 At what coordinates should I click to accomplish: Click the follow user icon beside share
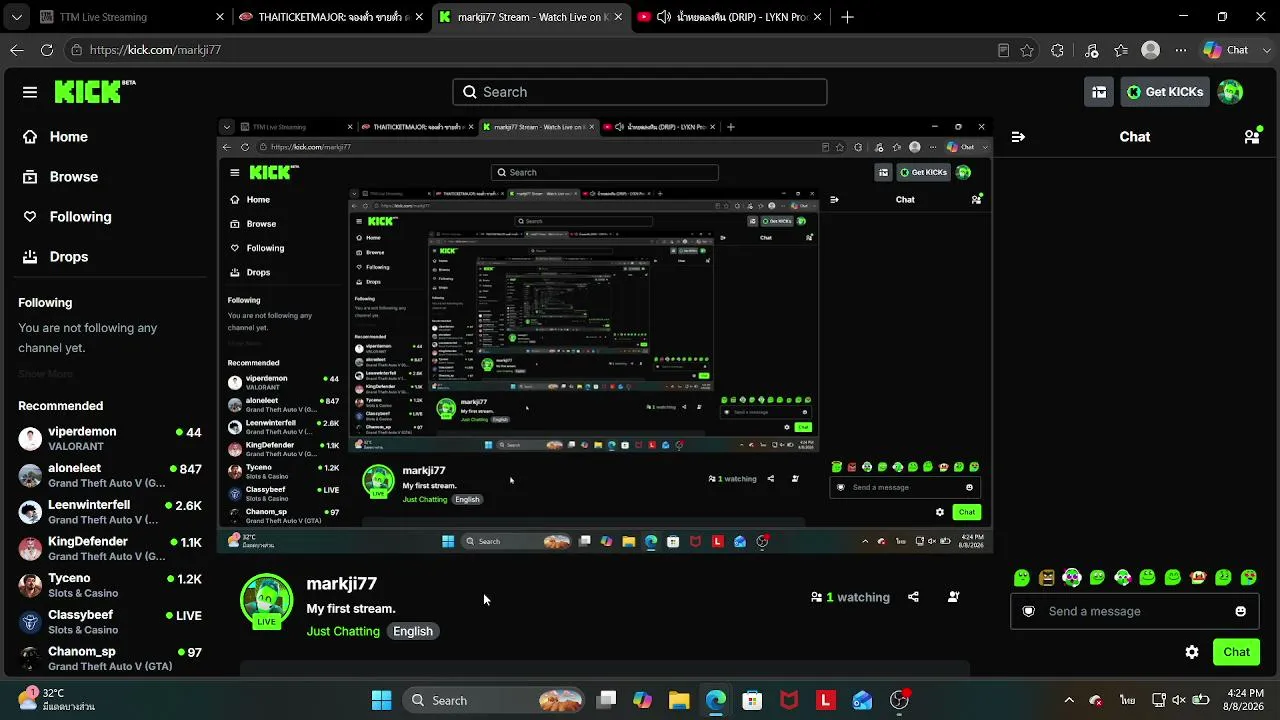953,597
